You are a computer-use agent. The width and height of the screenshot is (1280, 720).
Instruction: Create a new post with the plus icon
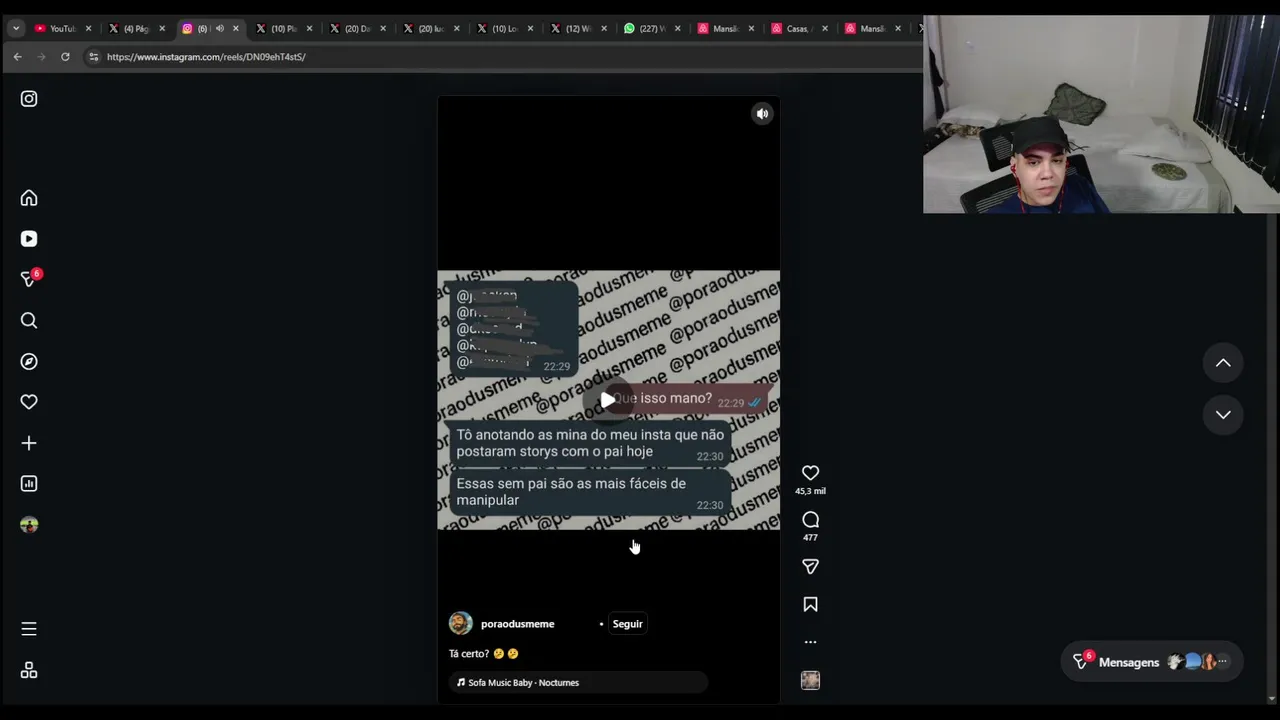[x=29, y=443]
